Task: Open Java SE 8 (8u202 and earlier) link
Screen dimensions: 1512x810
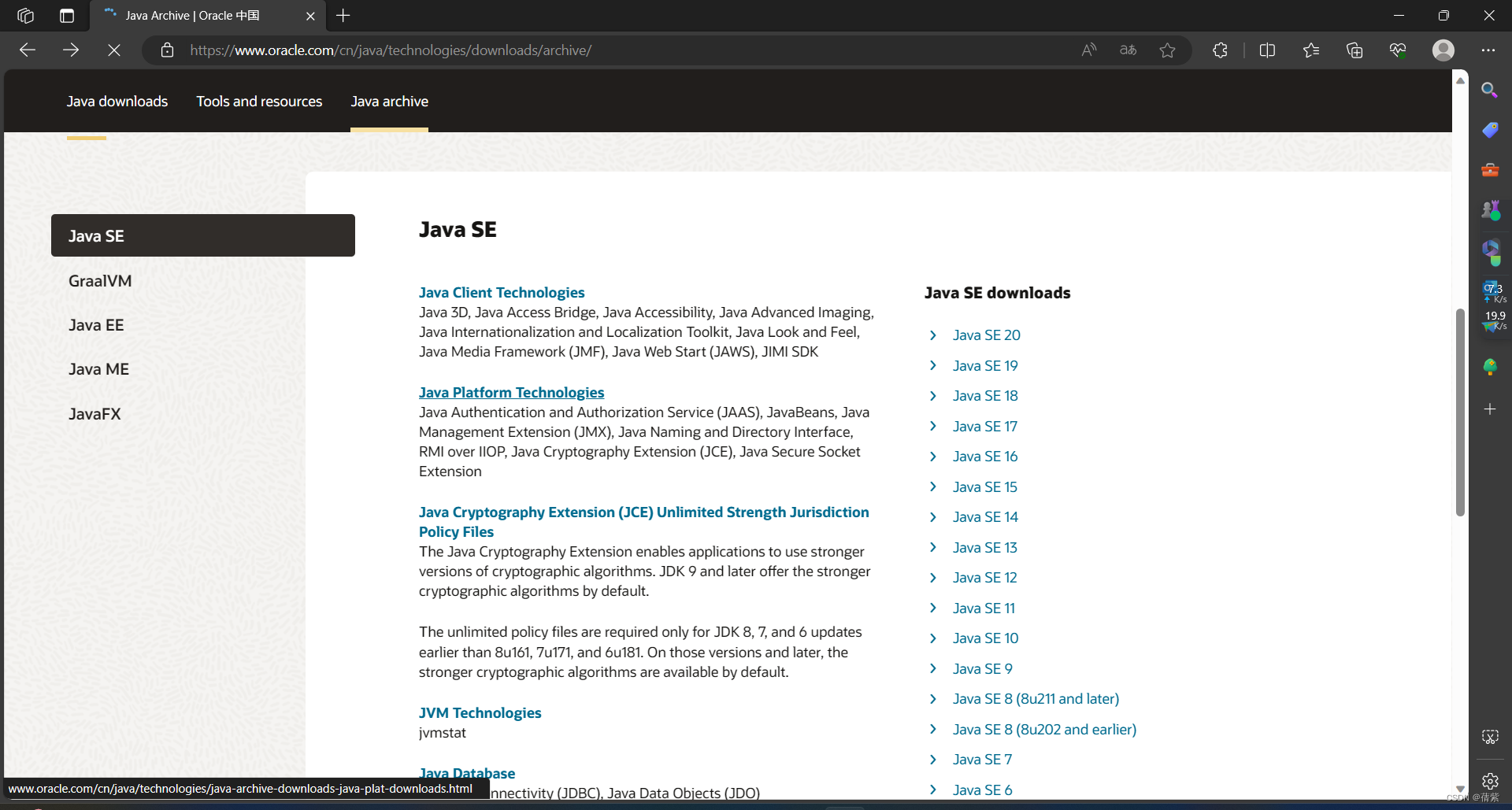Action: pos(1044,730)
